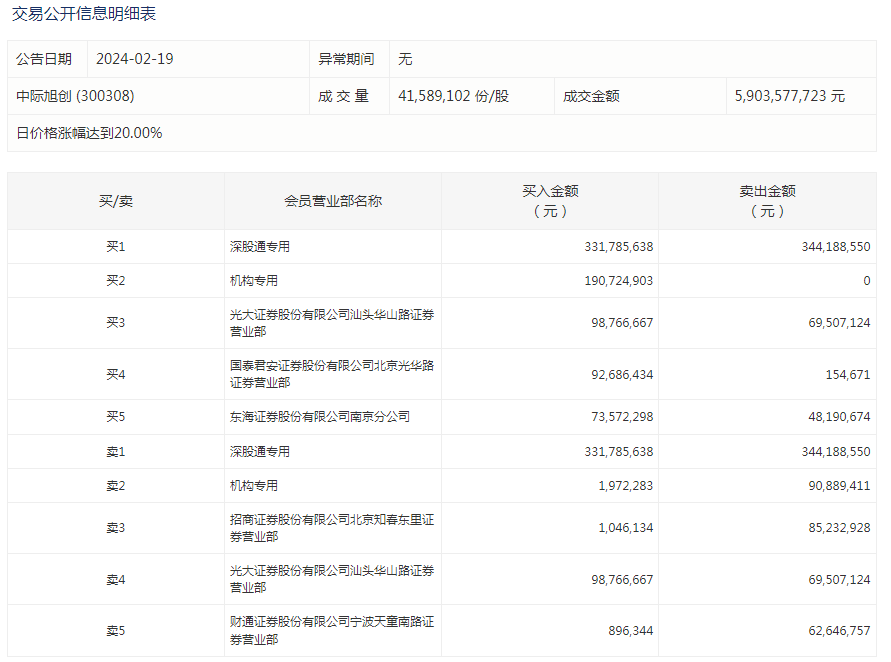Click buy amount 1,972,283
Viewport: 891px width, 662px height.
[626, 486]
